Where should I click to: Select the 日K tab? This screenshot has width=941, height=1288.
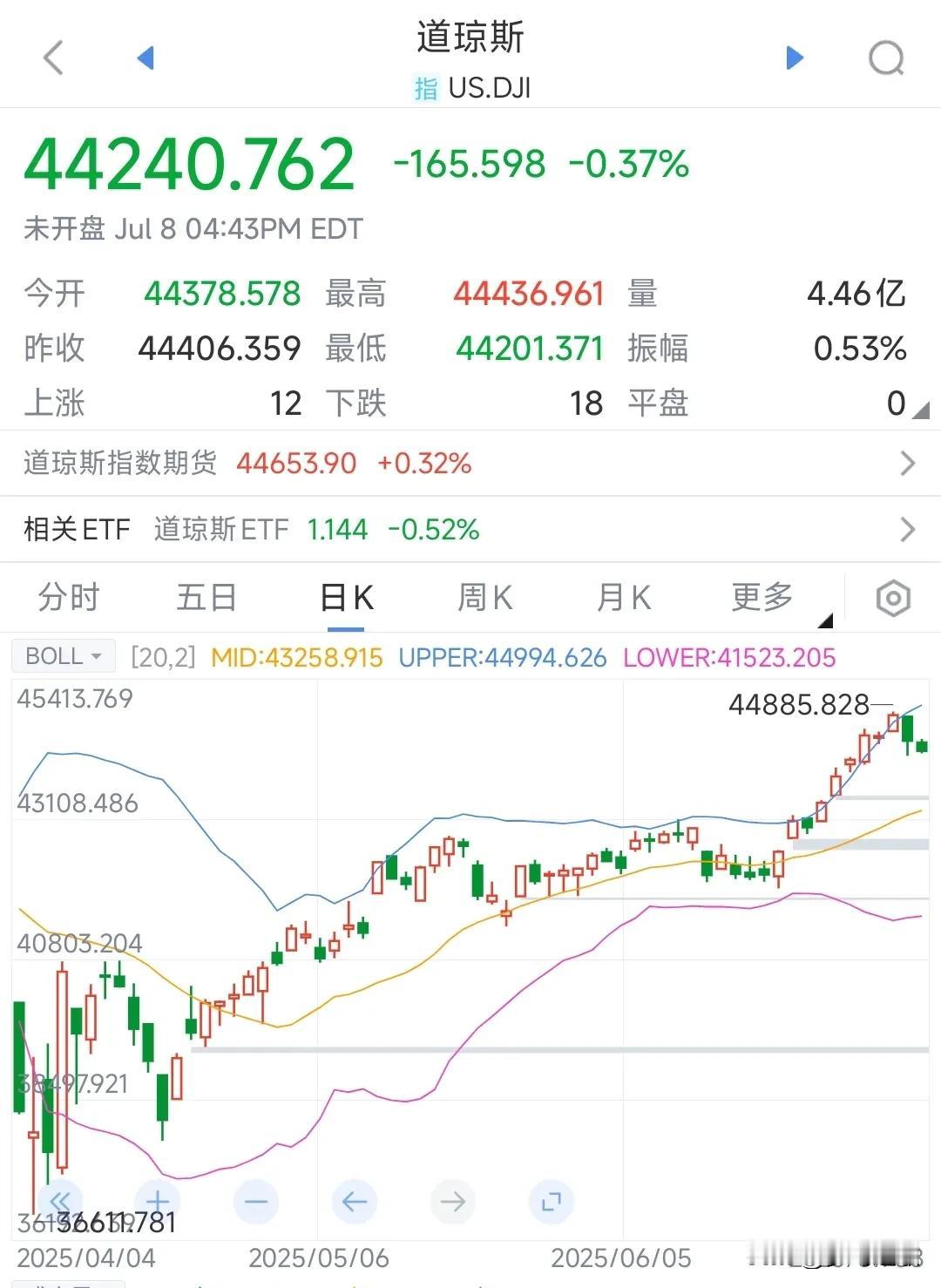347,598
